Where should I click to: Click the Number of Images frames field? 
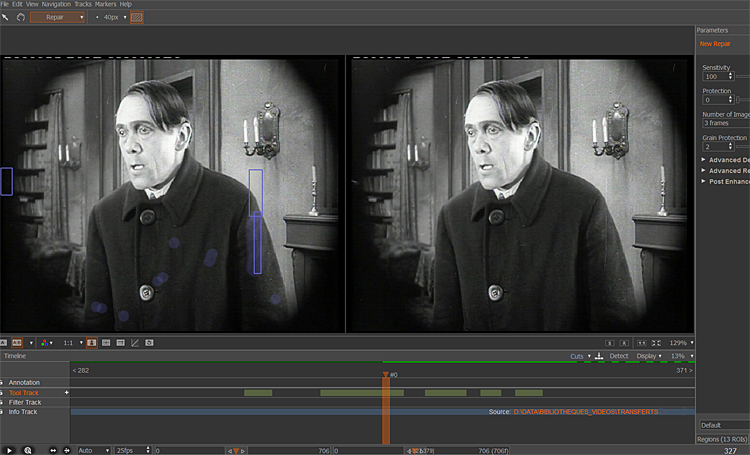[x=726, y=123]
